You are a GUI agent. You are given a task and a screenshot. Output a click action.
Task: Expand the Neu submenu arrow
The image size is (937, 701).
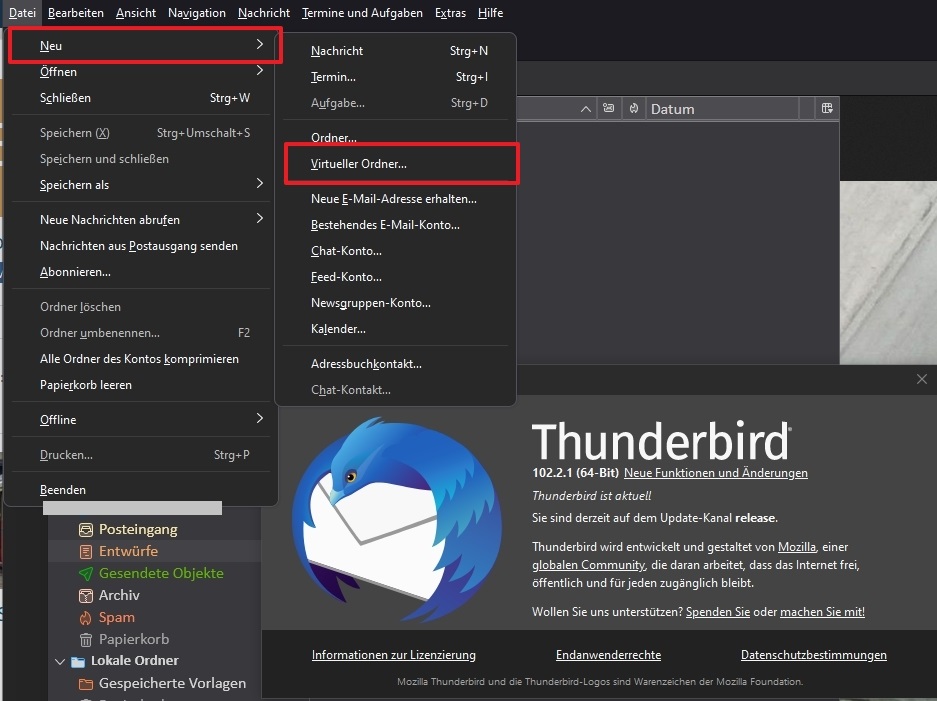point(259,44)
